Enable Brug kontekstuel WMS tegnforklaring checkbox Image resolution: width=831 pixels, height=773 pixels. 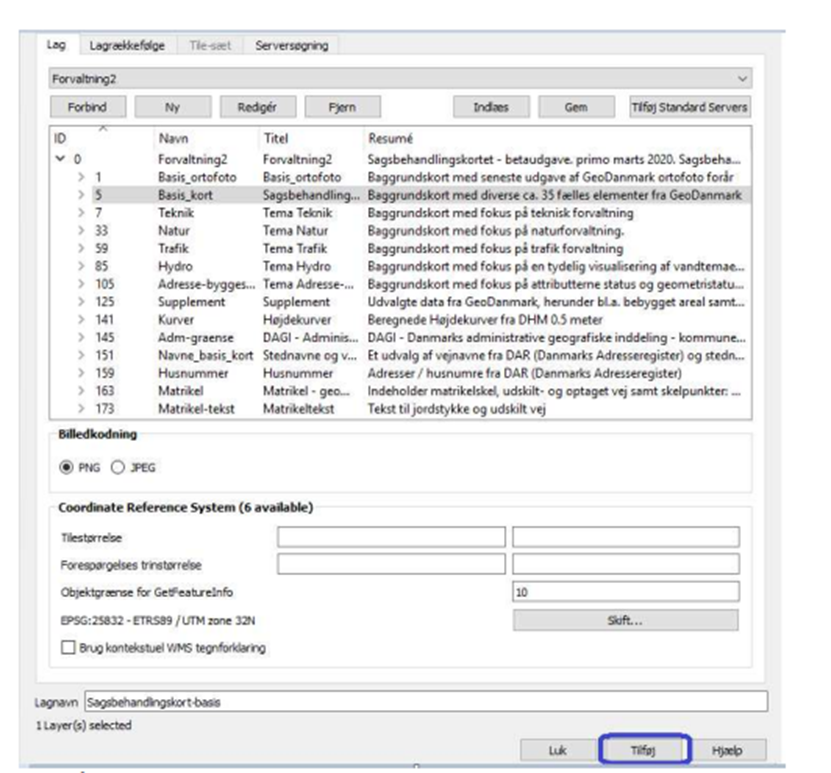[x=68, y=647]
